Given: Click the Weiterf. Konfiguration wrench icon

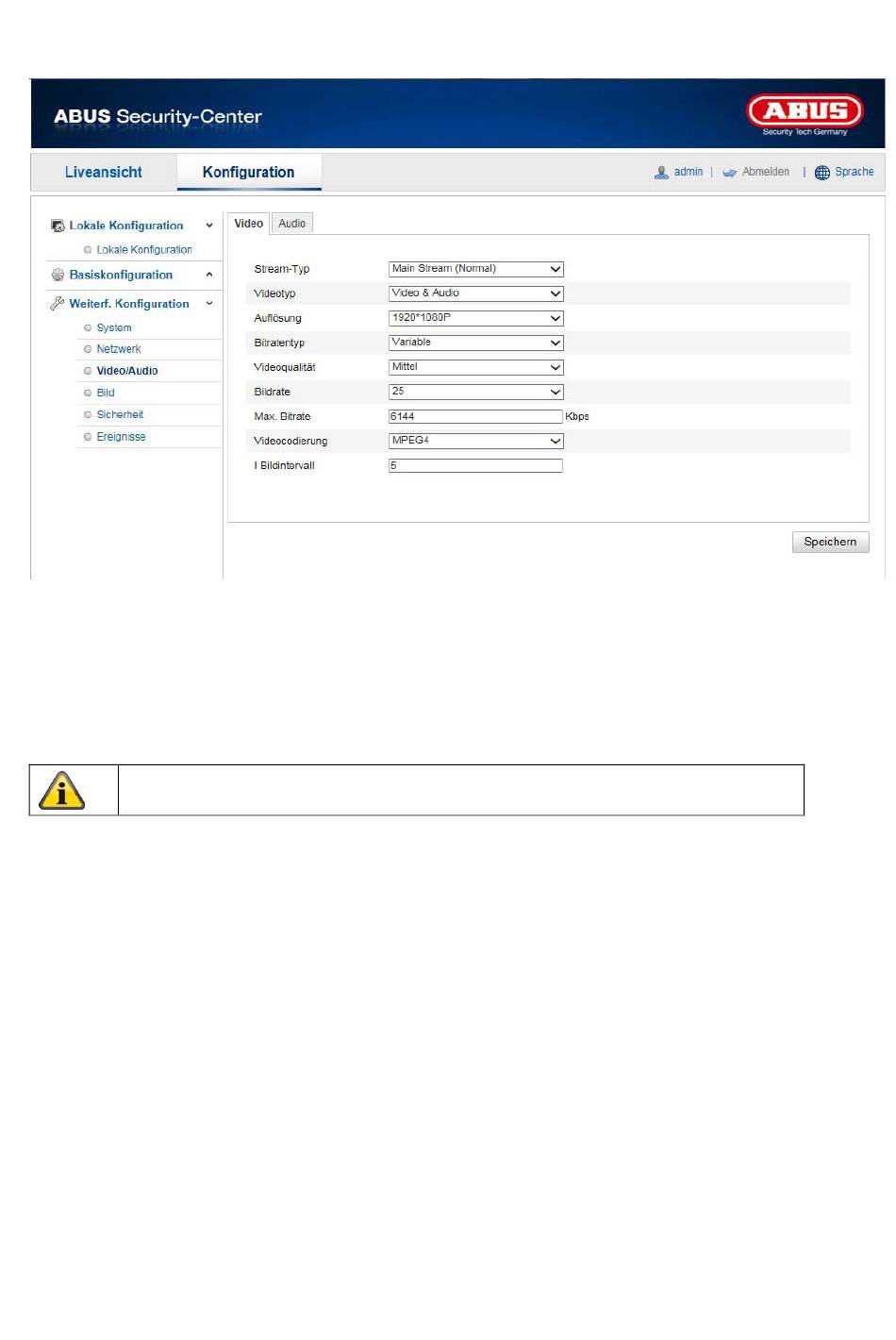Looking at the screenshot, I should click(58, 304).
